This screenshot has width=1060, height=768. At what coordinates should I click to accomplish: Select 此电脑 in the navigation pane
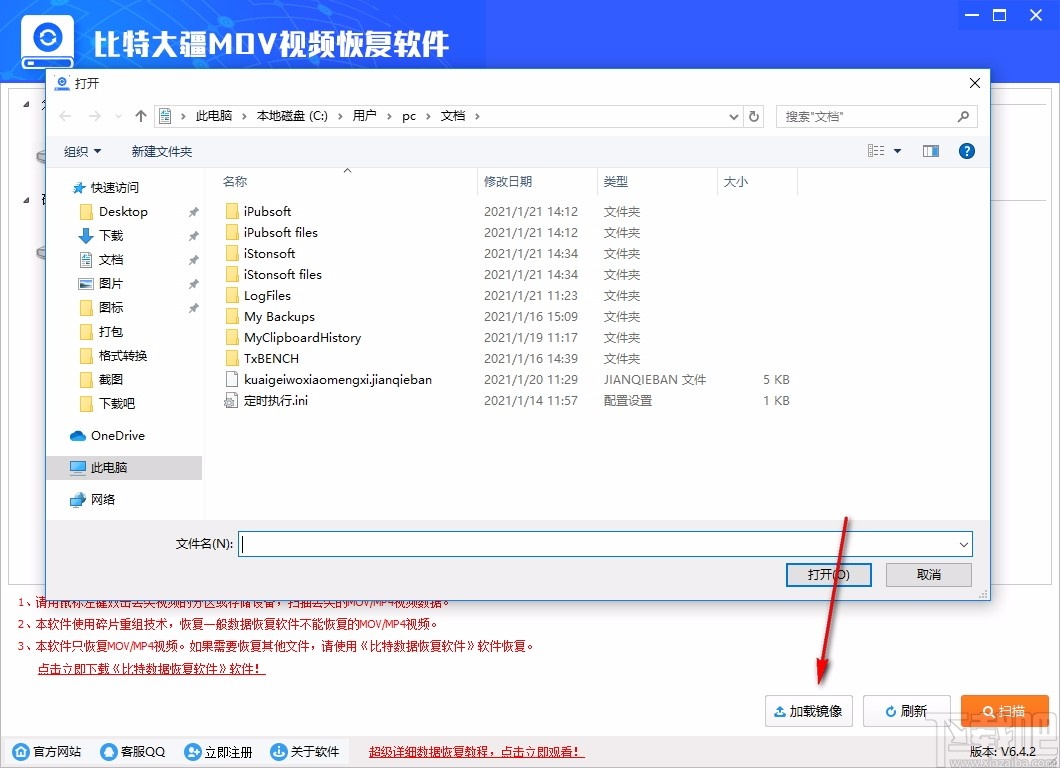click(110, 467)
